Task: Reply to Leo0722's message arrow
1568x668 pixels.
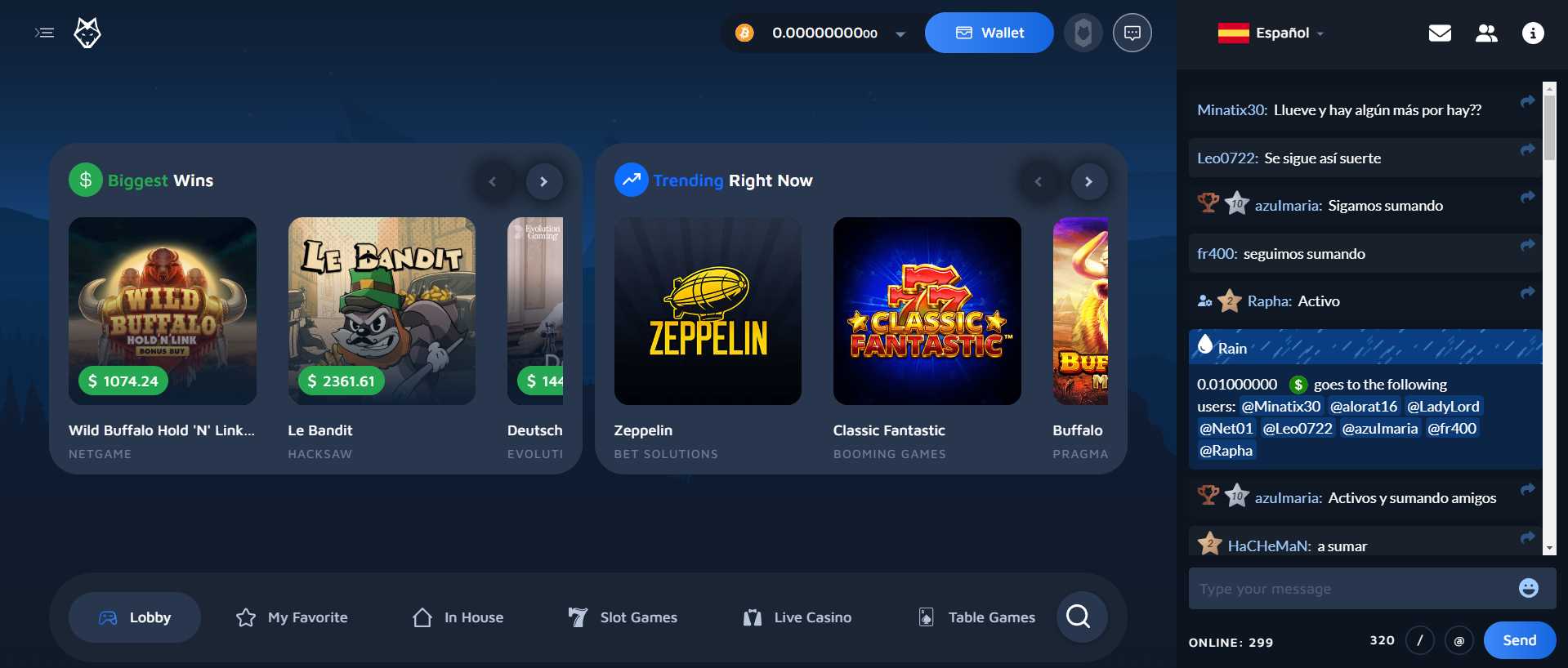Action: click(x=1527, y=149)
